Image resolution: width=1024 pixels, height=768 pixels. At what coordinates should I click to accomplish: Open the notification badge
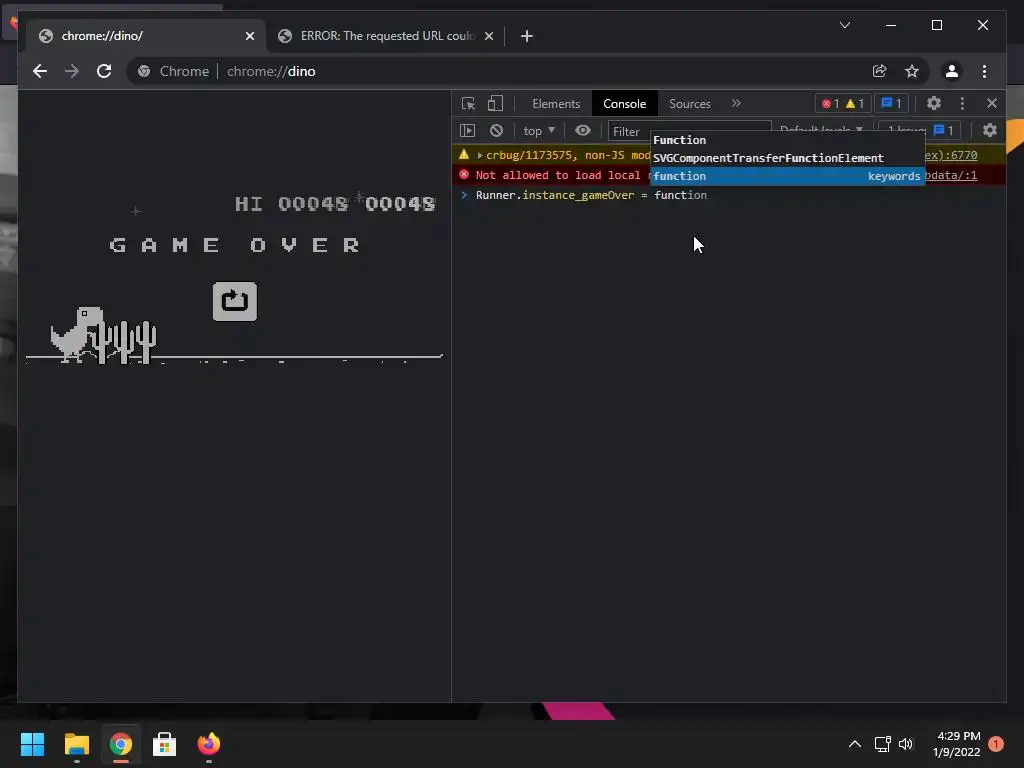(996, 744)
